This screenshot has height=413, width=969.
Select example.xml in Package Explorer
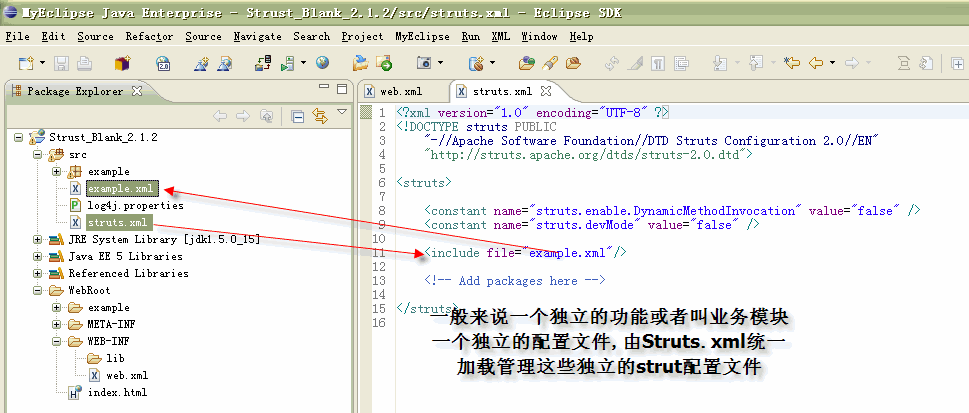point(122,189)
